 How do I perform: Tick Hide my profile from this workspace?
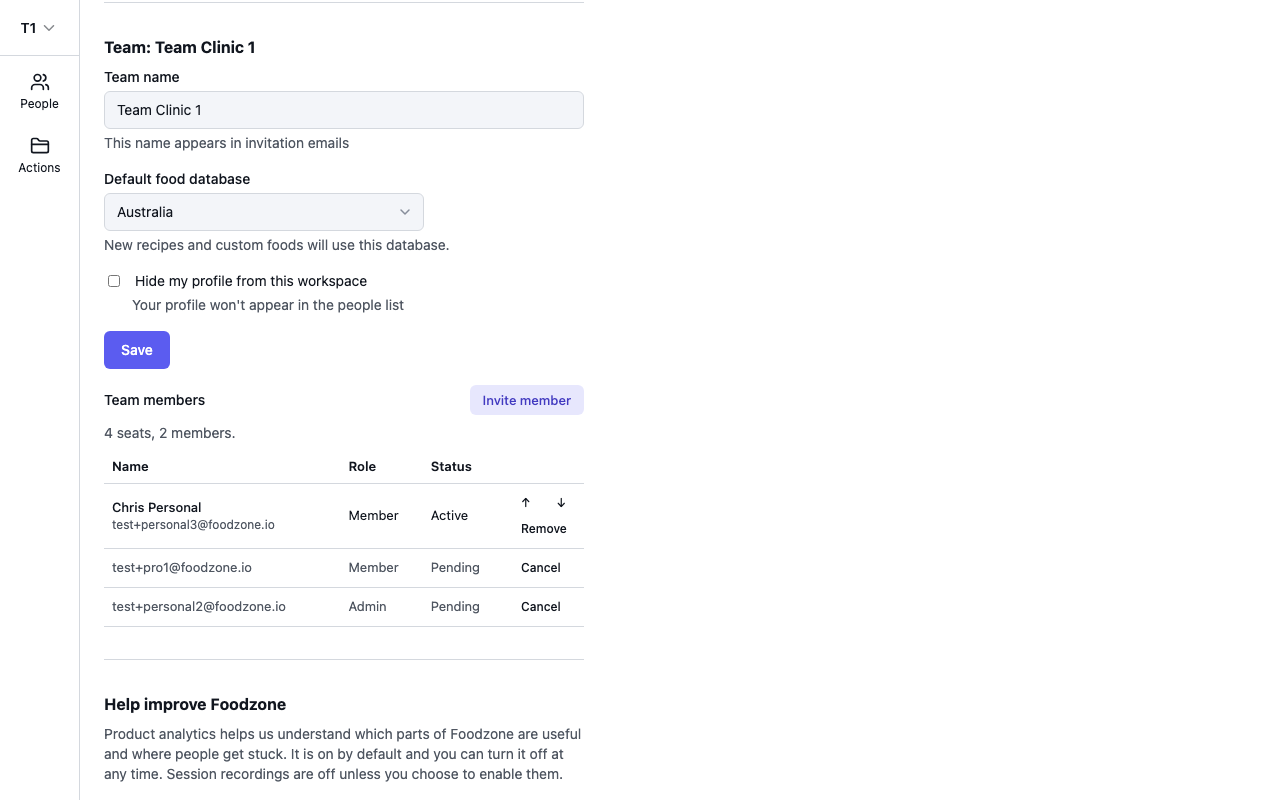[114, 281]
